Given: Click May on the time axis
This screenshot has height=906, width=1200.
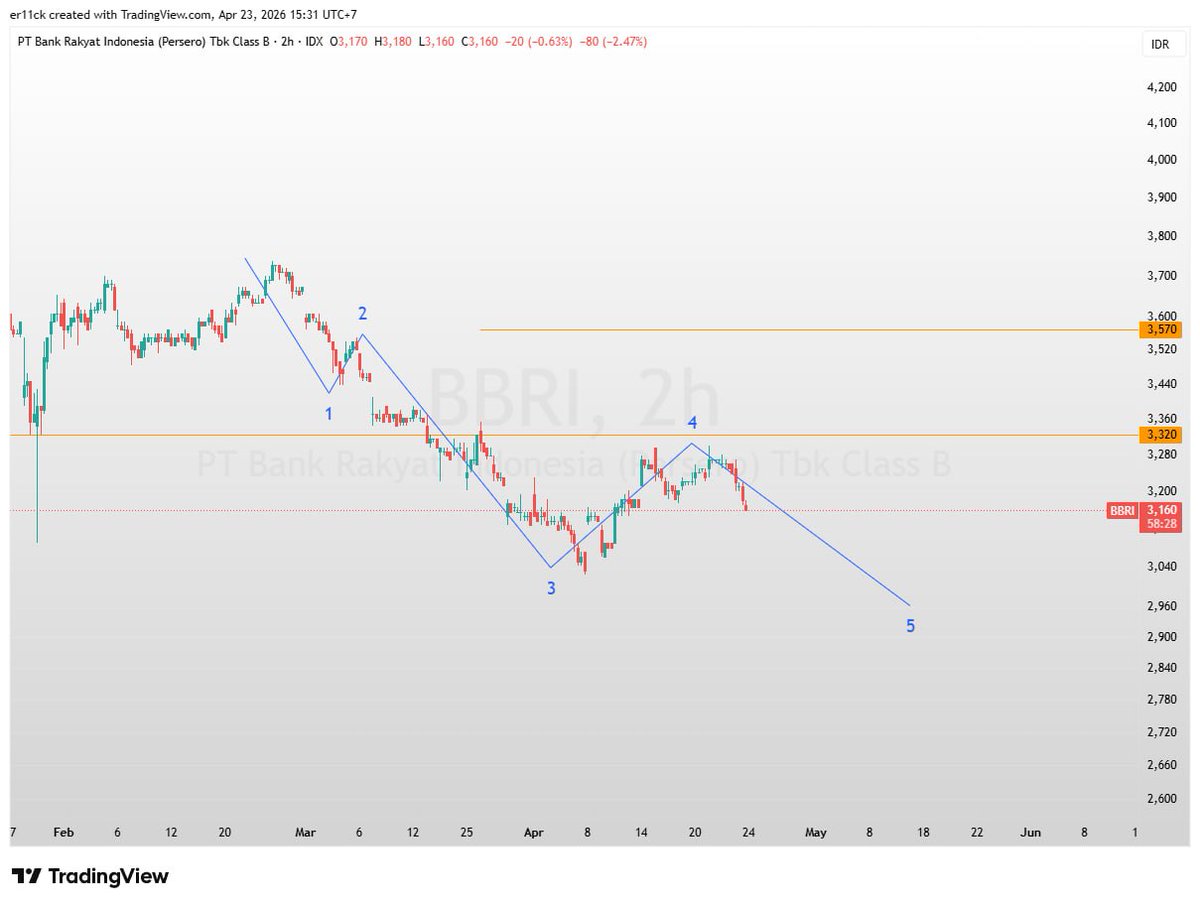Looking at the screenshot, I should click(816, 832).
